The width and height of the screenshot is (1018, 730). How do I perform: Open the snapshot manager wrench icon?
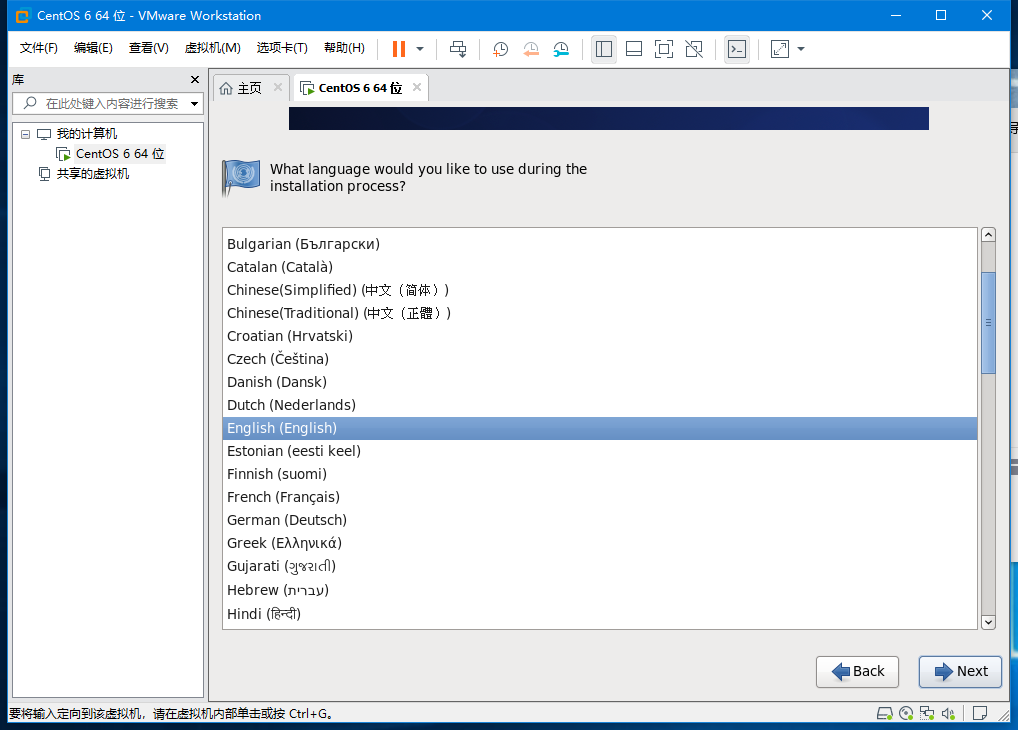[562, 49]
